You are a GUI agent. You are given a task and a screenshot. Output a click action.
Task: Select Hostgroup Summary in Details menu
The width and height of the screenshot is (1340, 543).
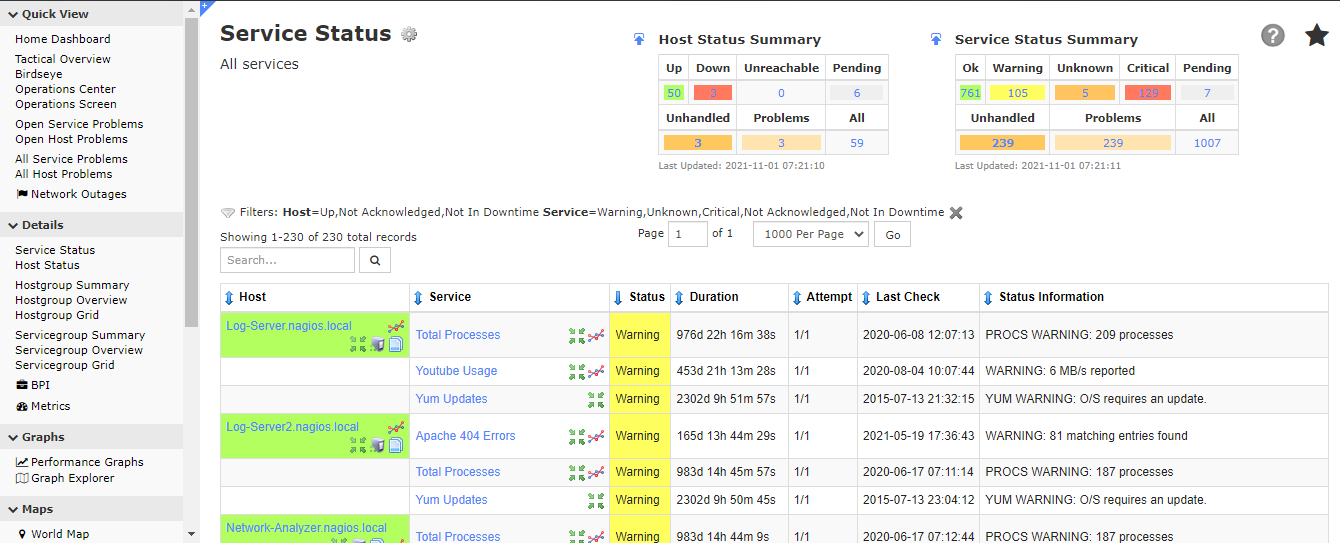[x=72, y=285]
